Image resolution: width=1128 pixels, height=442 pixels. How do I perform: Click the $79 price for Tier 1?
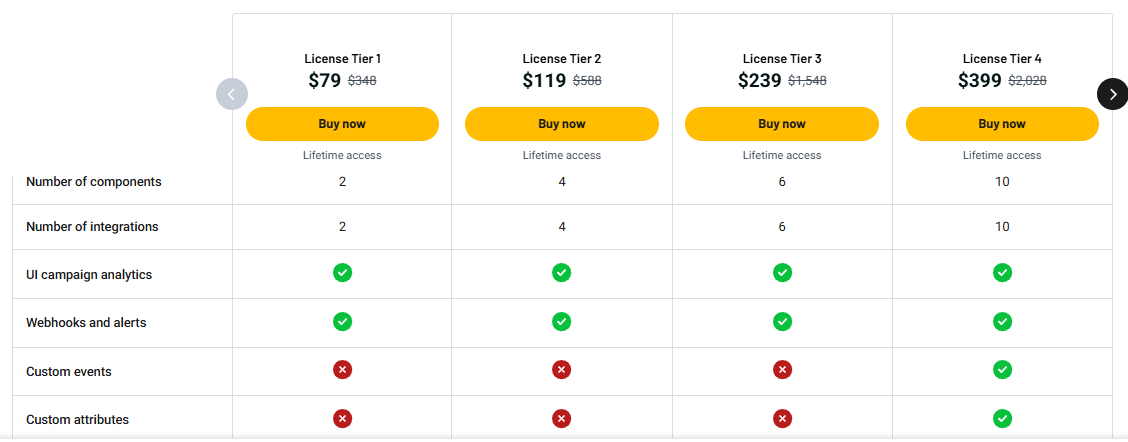tap(325, 81)
